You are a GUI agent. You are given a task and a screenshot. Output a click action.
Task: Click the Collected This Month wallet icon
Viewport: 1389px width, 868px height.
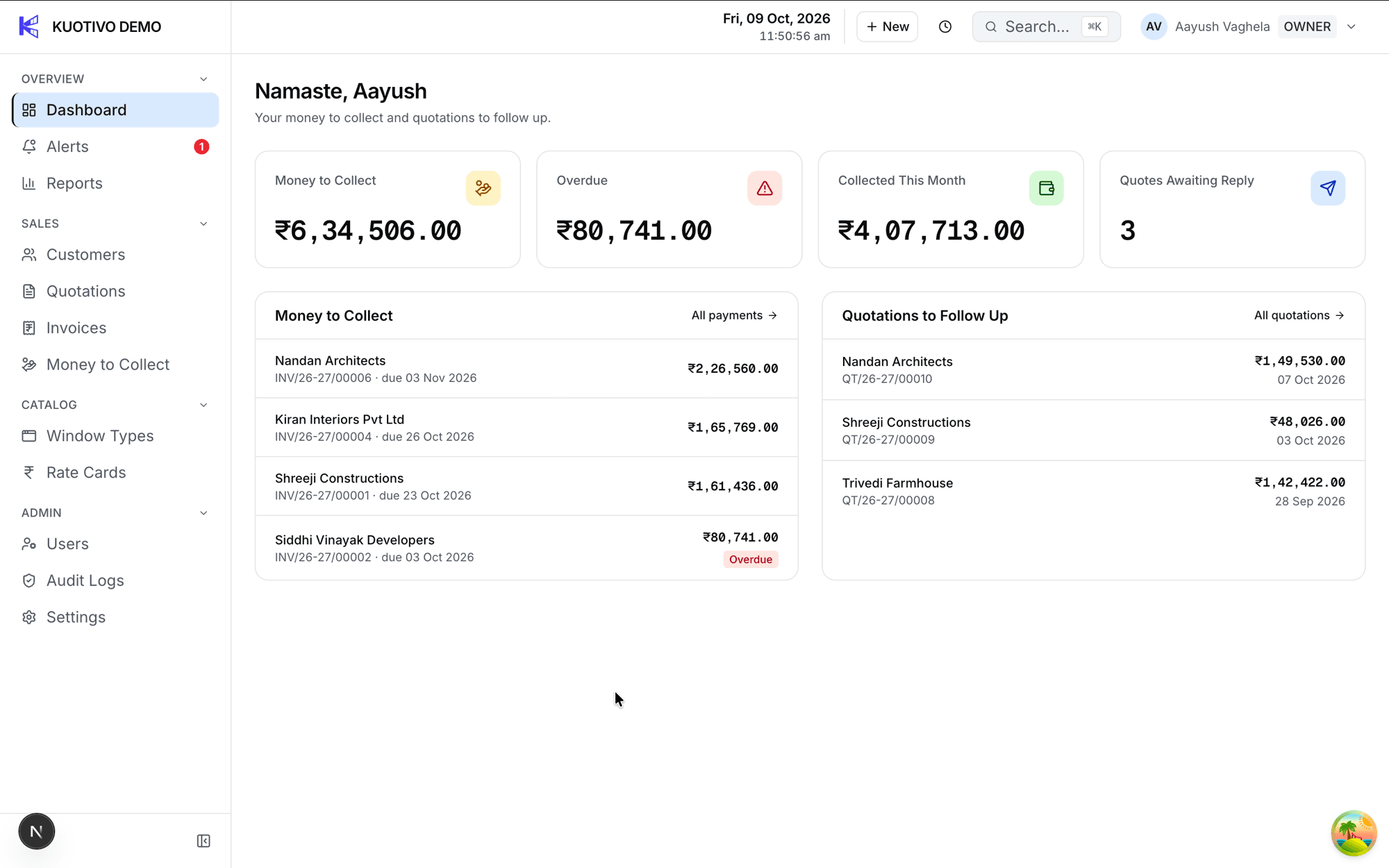pos(1047,188)
